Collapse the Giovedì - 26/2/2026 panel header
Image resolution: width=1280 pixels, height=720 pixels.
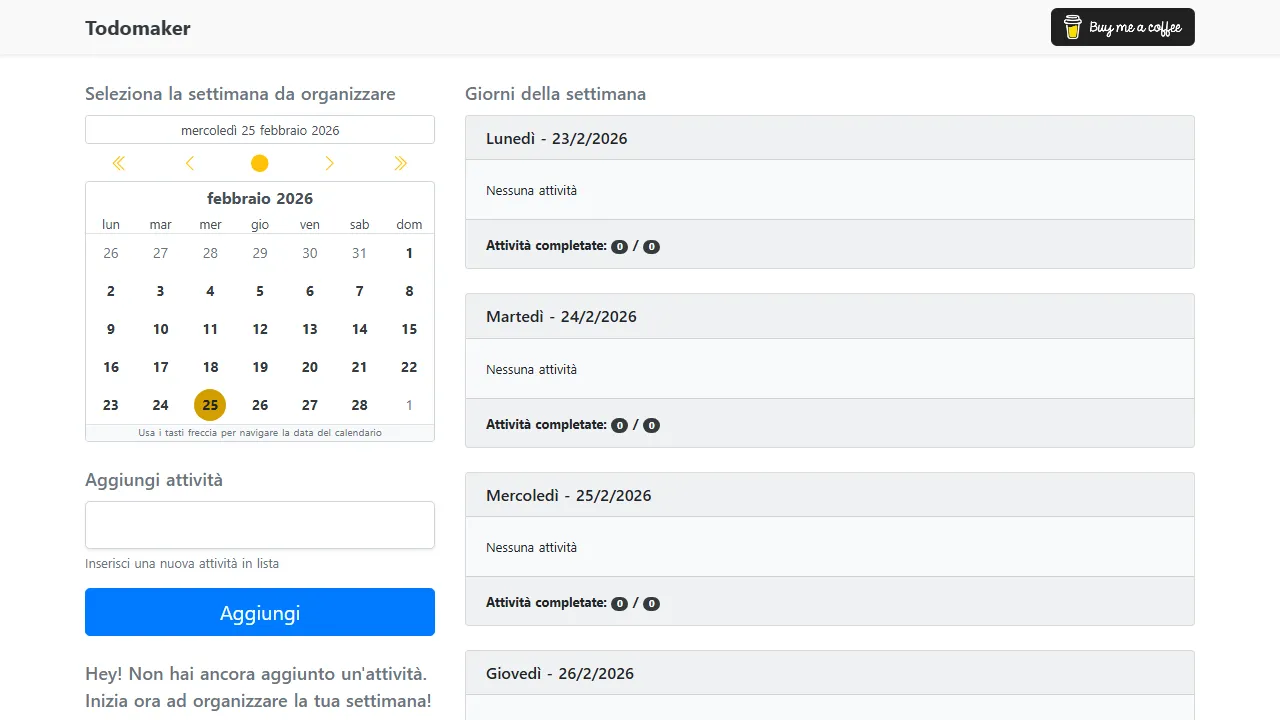tap(829, 672)
